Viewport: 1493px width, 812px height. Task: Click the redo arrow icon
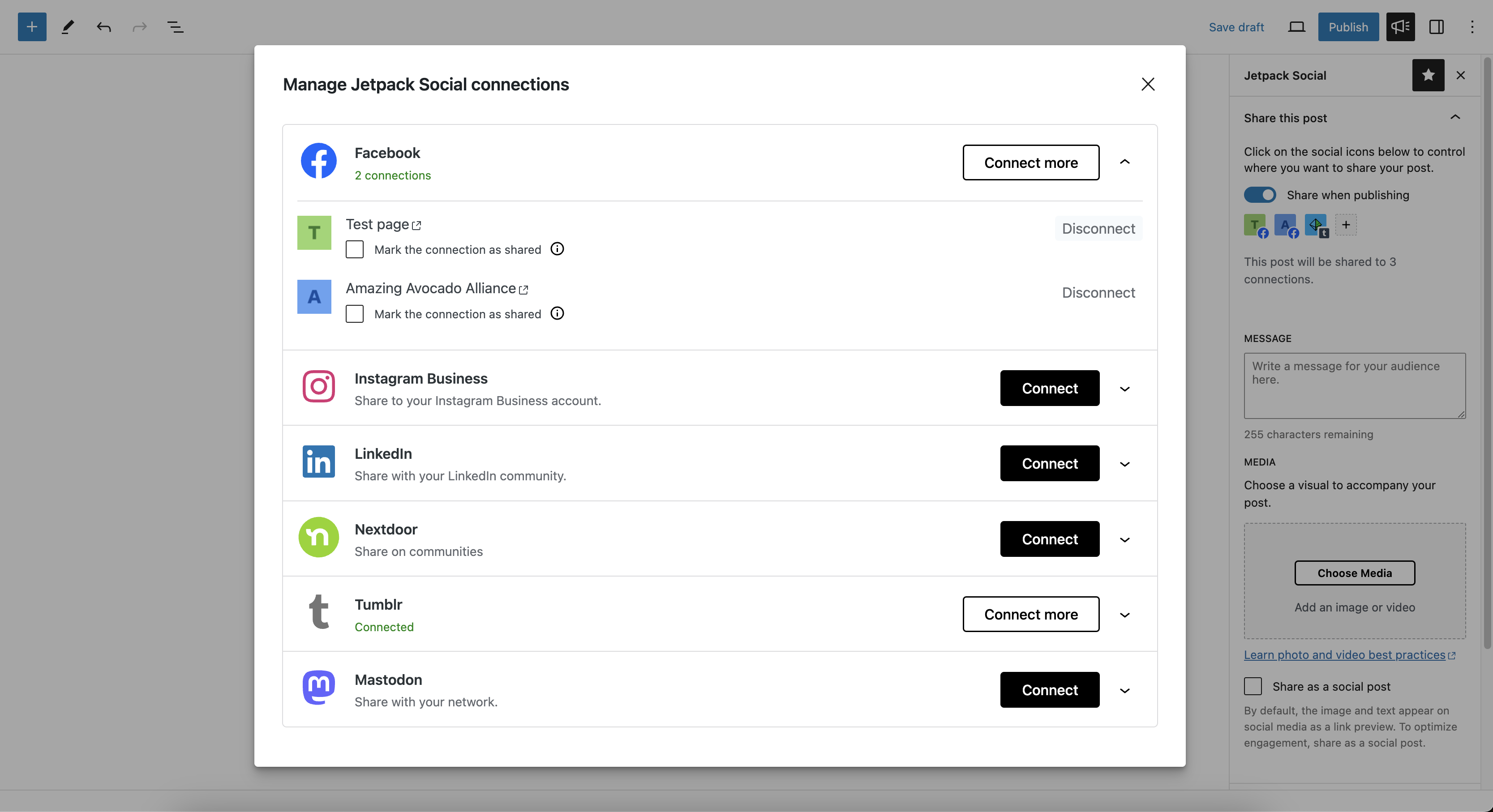tap(140, 27)
